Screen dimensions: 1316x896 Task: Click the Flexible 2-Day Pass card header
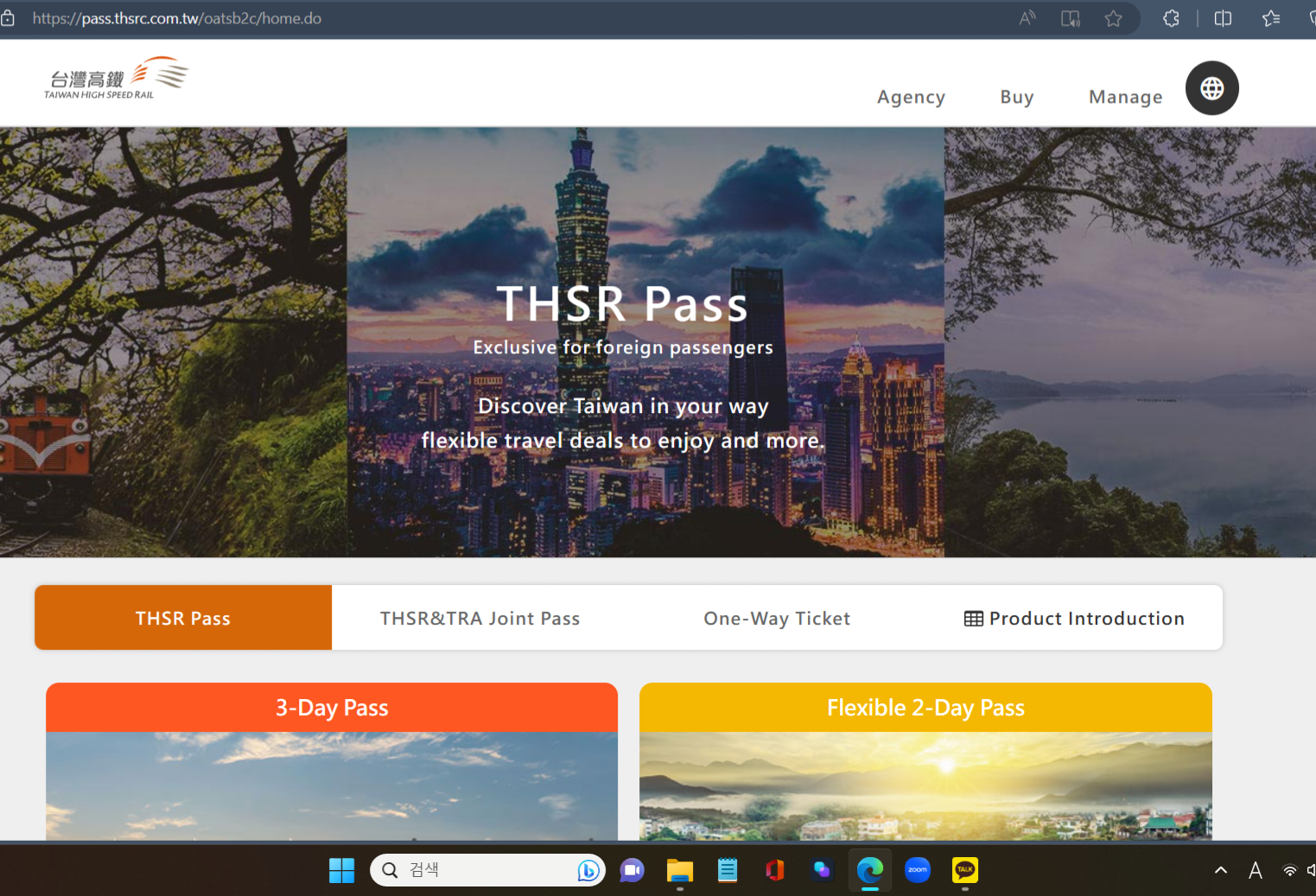(x=925, y=708)
